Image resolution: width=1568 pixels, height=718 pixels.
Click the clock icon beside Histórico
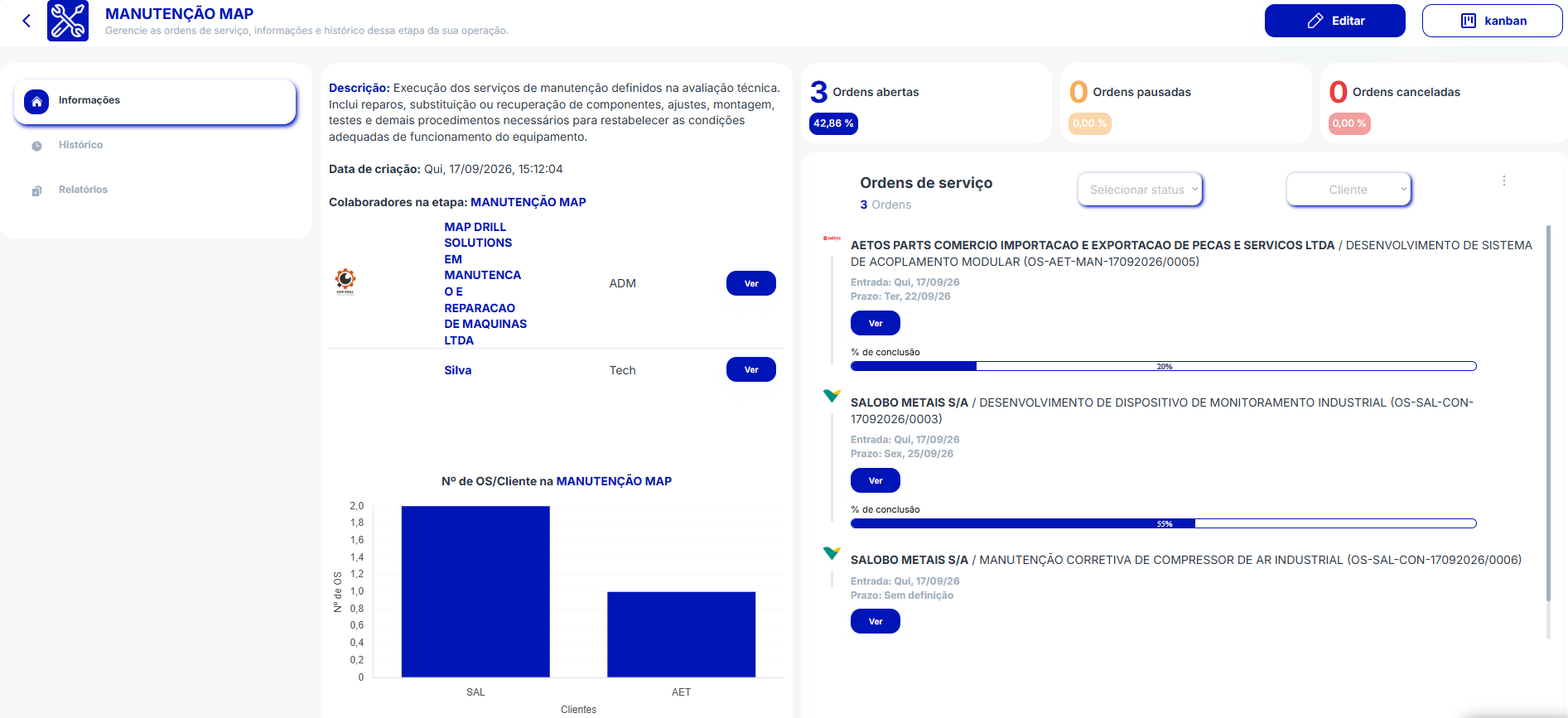[x=36, y=146]
